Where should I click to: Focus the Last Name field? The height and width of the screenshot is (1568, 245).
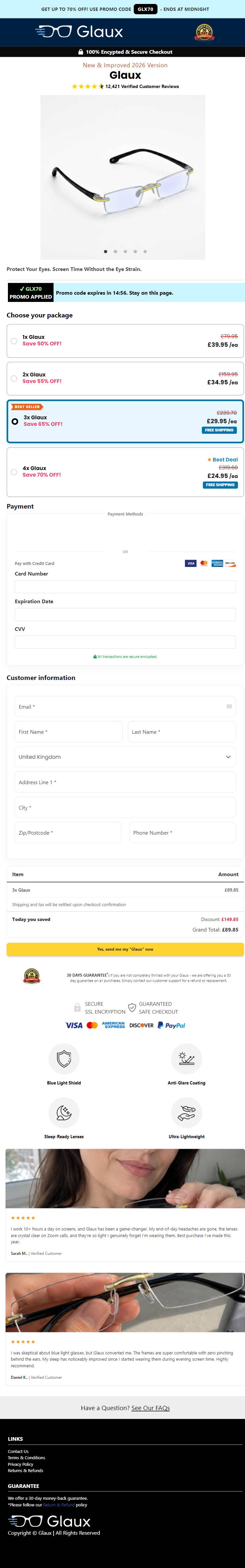point(182,732)
